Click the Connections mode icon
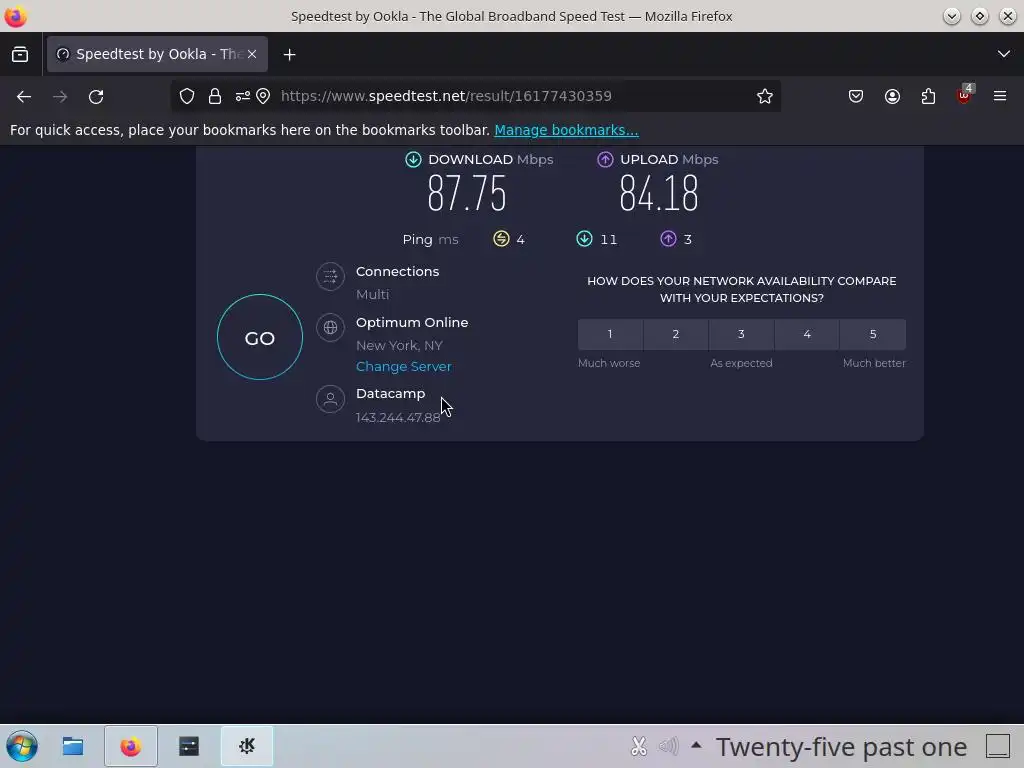The width and height of the screenshot is (1024, 768). [x=330, y=276]
